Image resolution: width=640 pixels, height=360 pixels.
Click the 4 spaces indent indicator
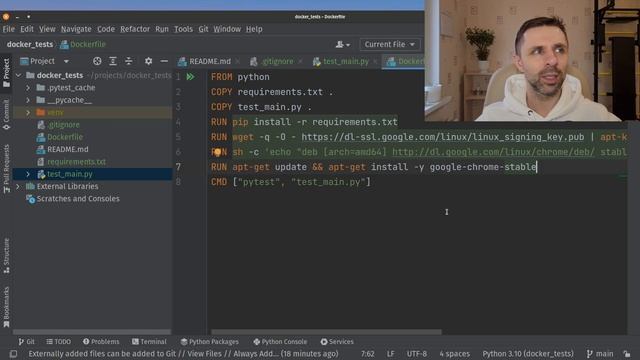[x=454, y=354]
